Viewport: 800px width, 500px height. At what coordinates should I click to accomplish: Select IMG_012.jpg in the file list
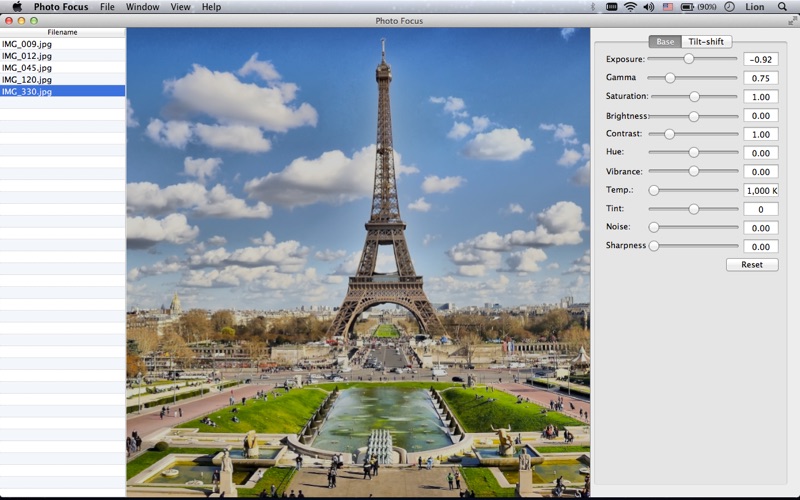tap(62, 56)
